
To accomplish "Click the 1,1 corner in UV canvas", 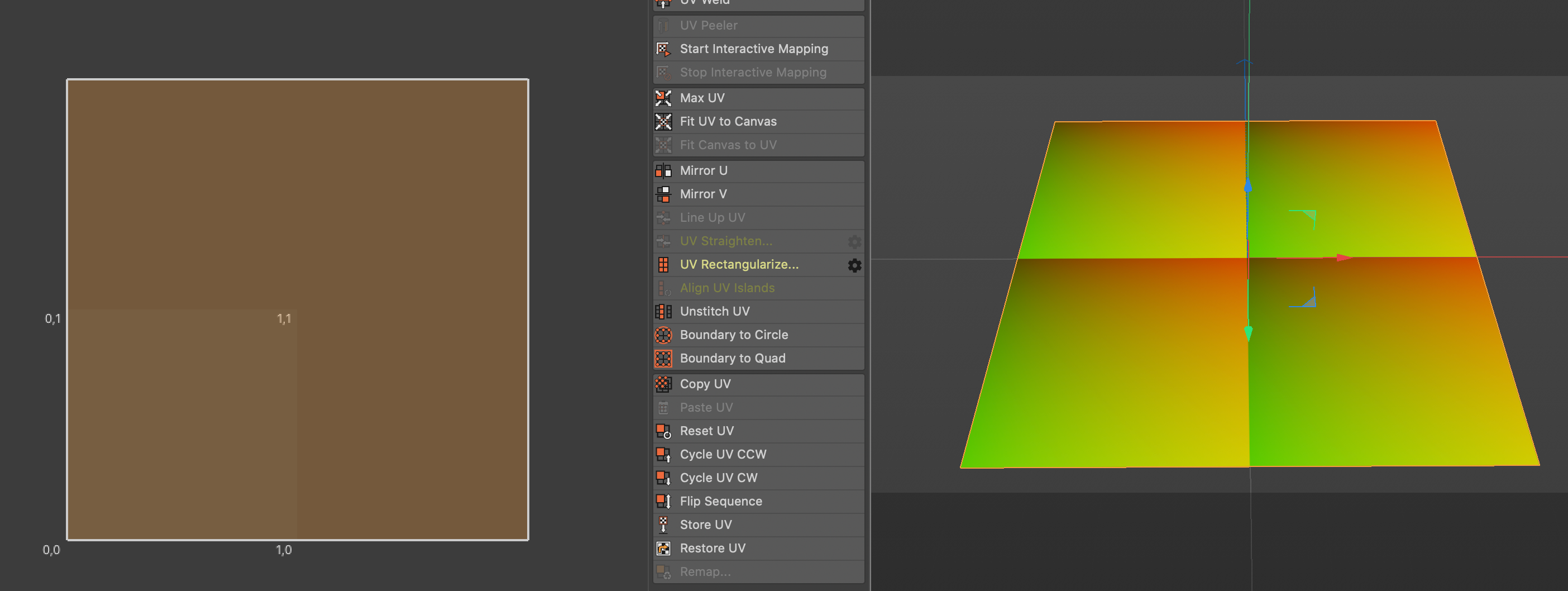I will 297,309.
